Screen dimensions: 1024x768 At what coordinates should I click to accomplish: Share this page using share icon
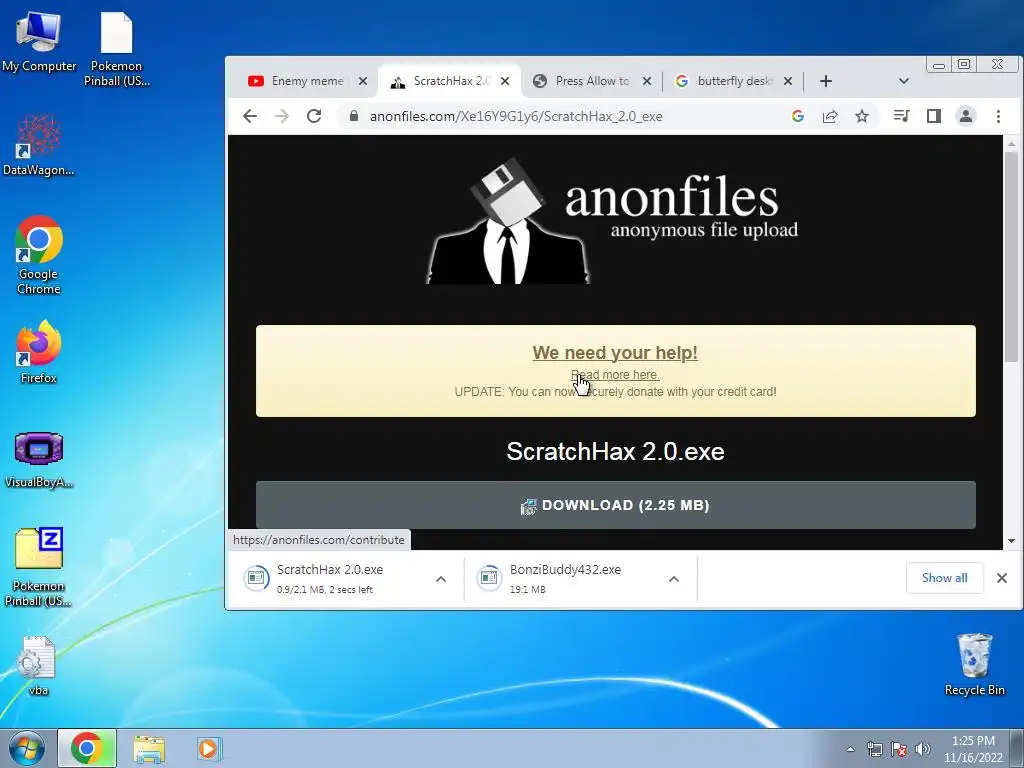click(x=830, y=116)
